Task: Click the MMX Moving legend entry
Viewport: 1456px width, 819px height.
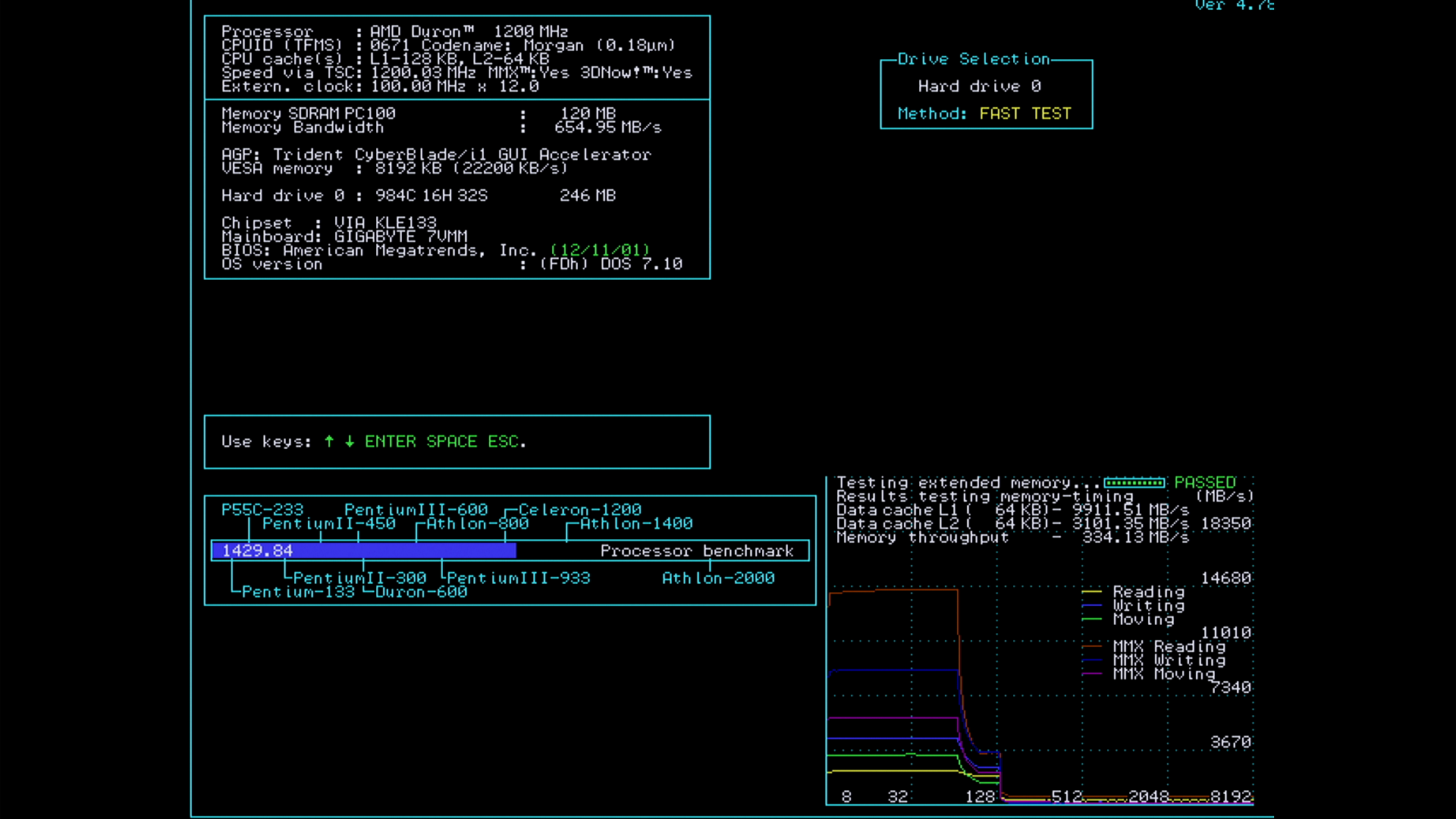Action: click(x=1163, y=673)
